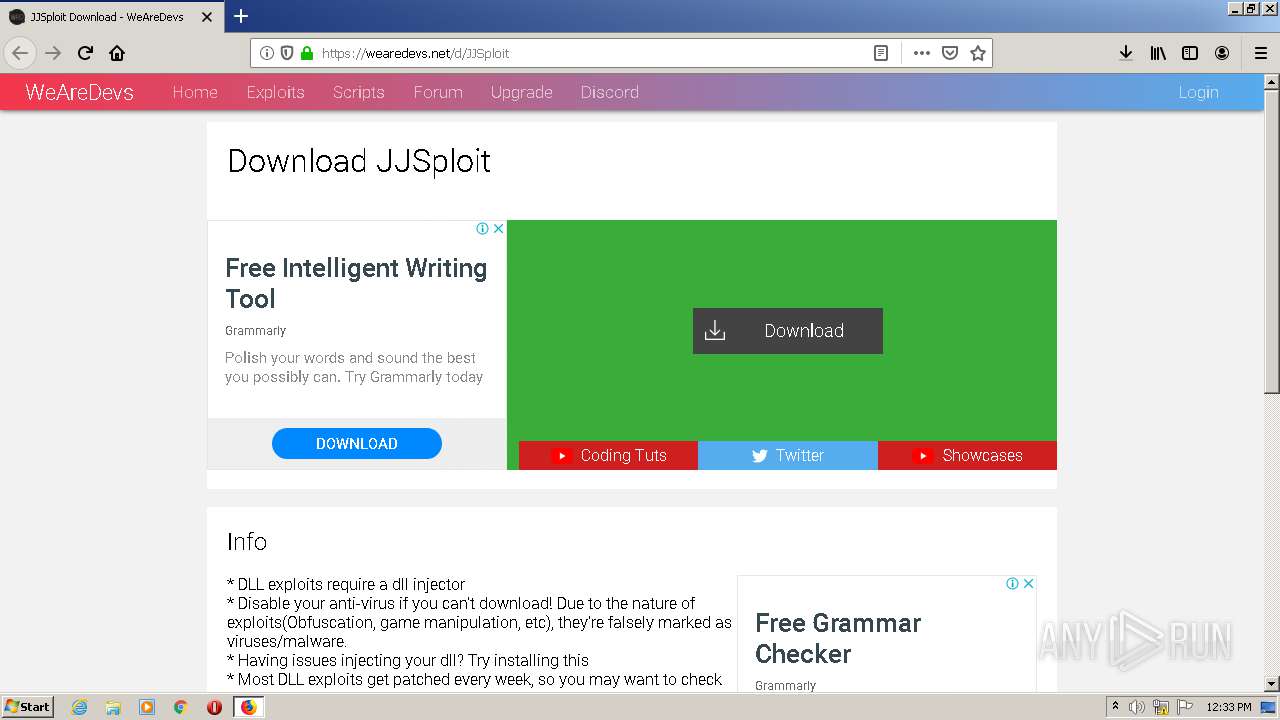1280x720 pixels.
Task: Click the blue DOWNLOAD ad button
Action: coord(357,443)
